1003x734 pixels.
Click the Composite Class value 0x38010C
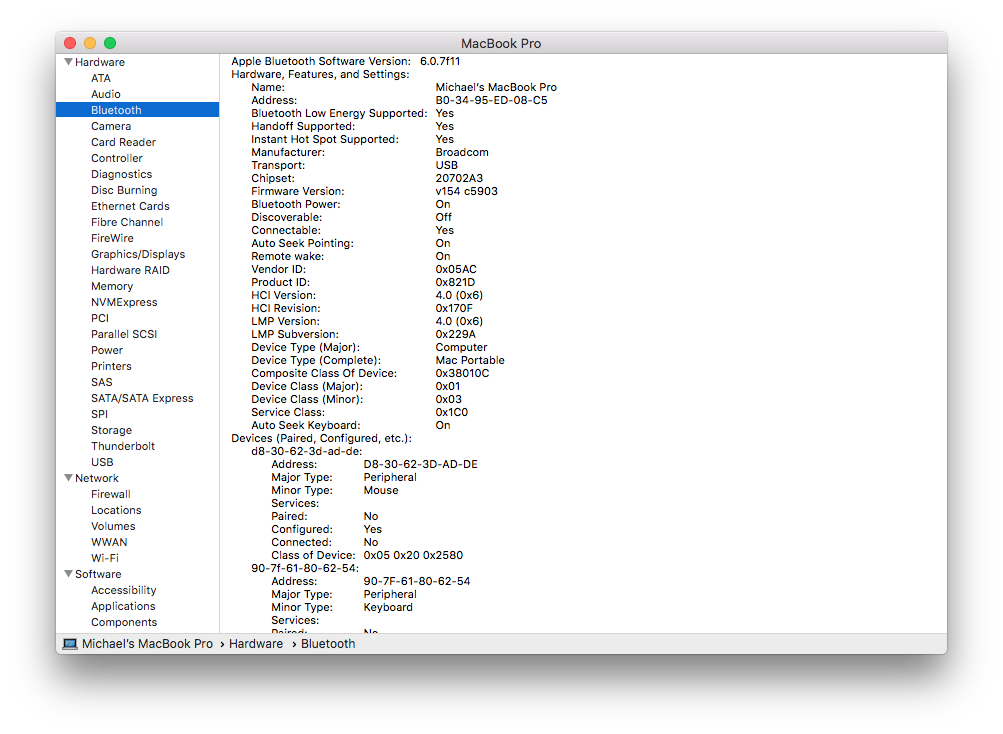pyautogui.click(x=462, y=373)
